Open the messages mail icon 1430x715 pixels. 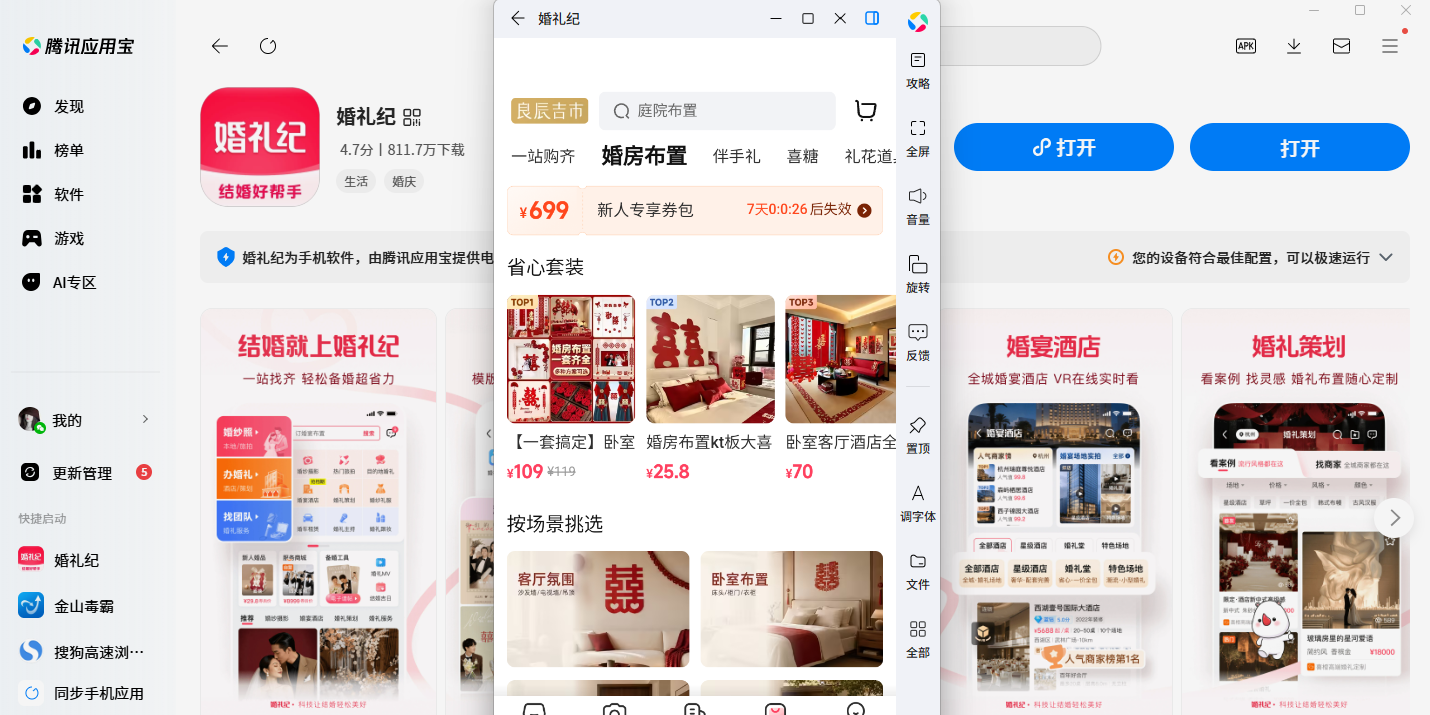click(1342, 46)
